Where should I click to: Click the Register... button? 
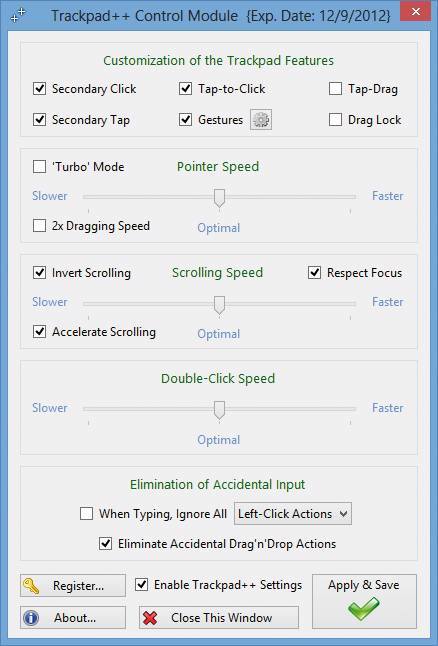click(x=73, y=585)
